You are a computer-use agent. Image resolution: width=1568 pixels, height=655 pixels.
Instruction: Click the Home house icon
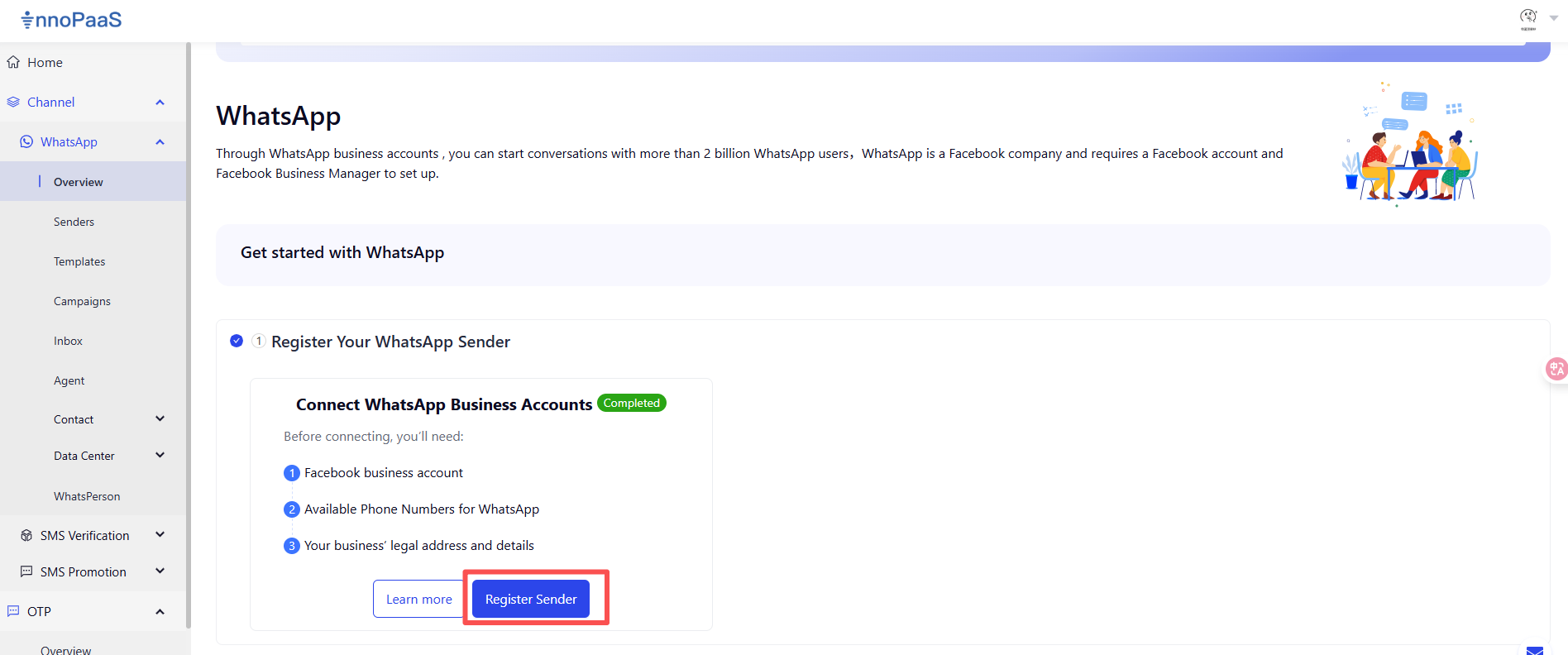tap(13, 62)
